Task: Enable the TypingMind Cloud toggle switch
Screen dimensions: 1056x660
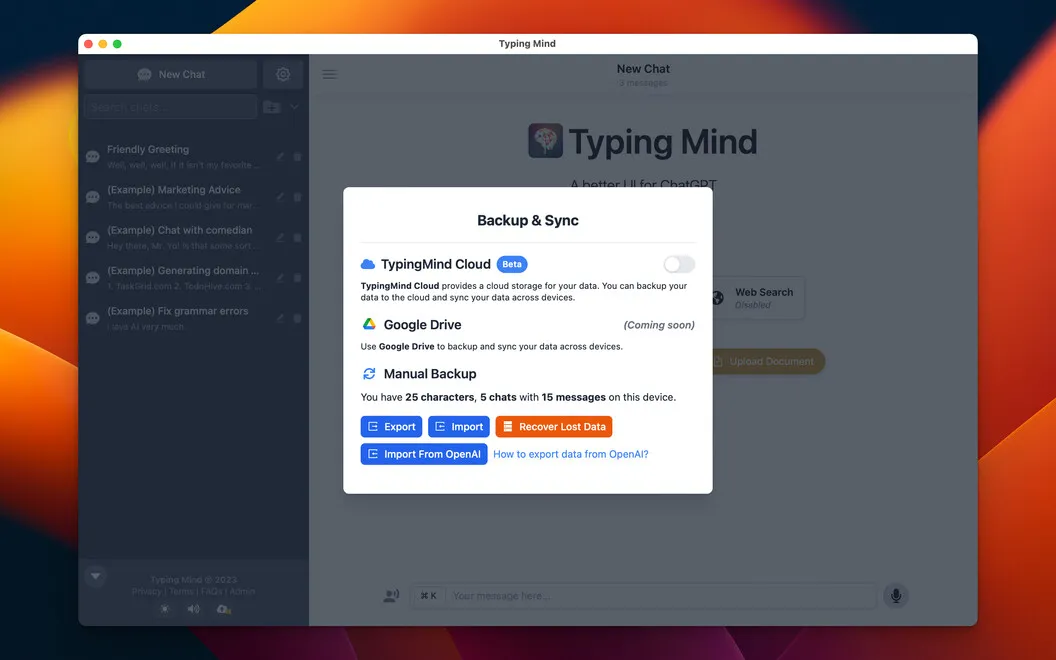Action: click(x=679, y=264)
